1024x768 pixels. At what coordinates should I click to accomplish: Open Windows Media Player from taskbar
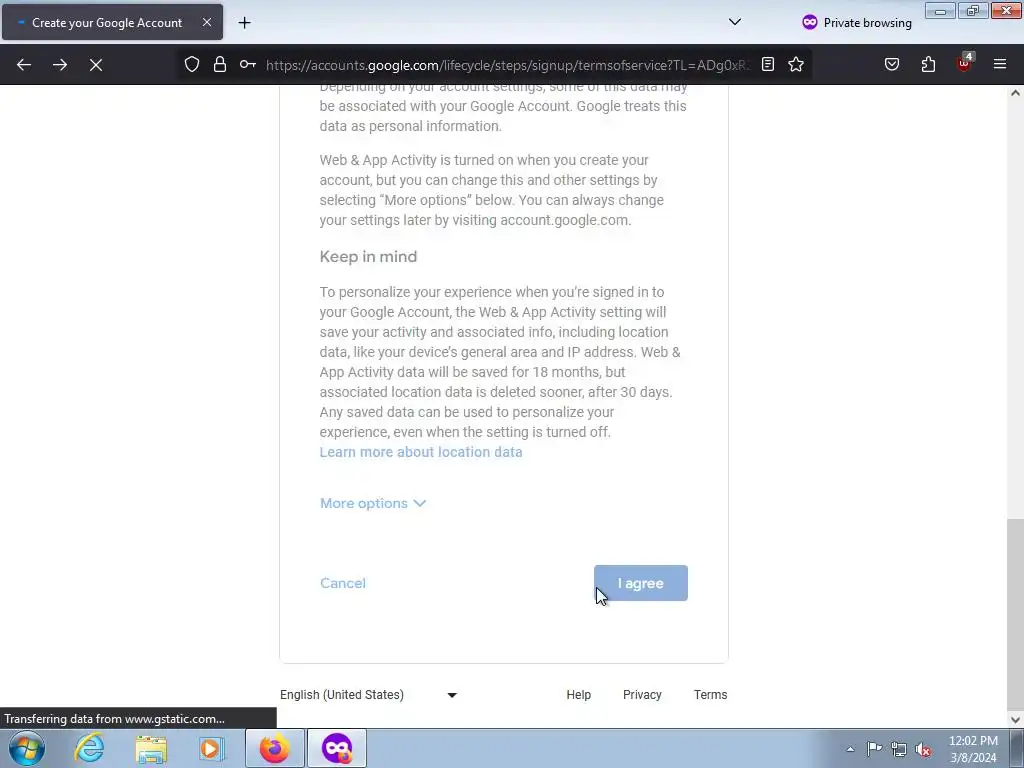[x=211, y=748]
